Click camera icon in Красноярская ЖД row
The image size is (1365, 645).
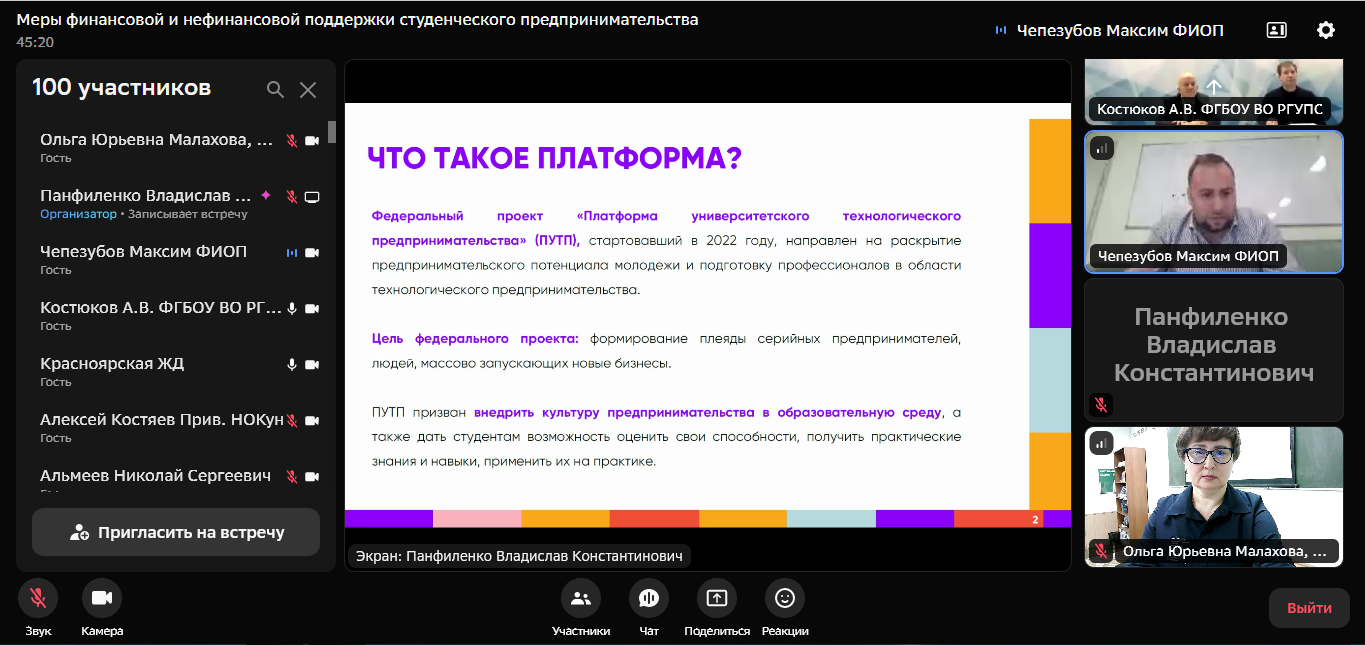coord(312,365)
